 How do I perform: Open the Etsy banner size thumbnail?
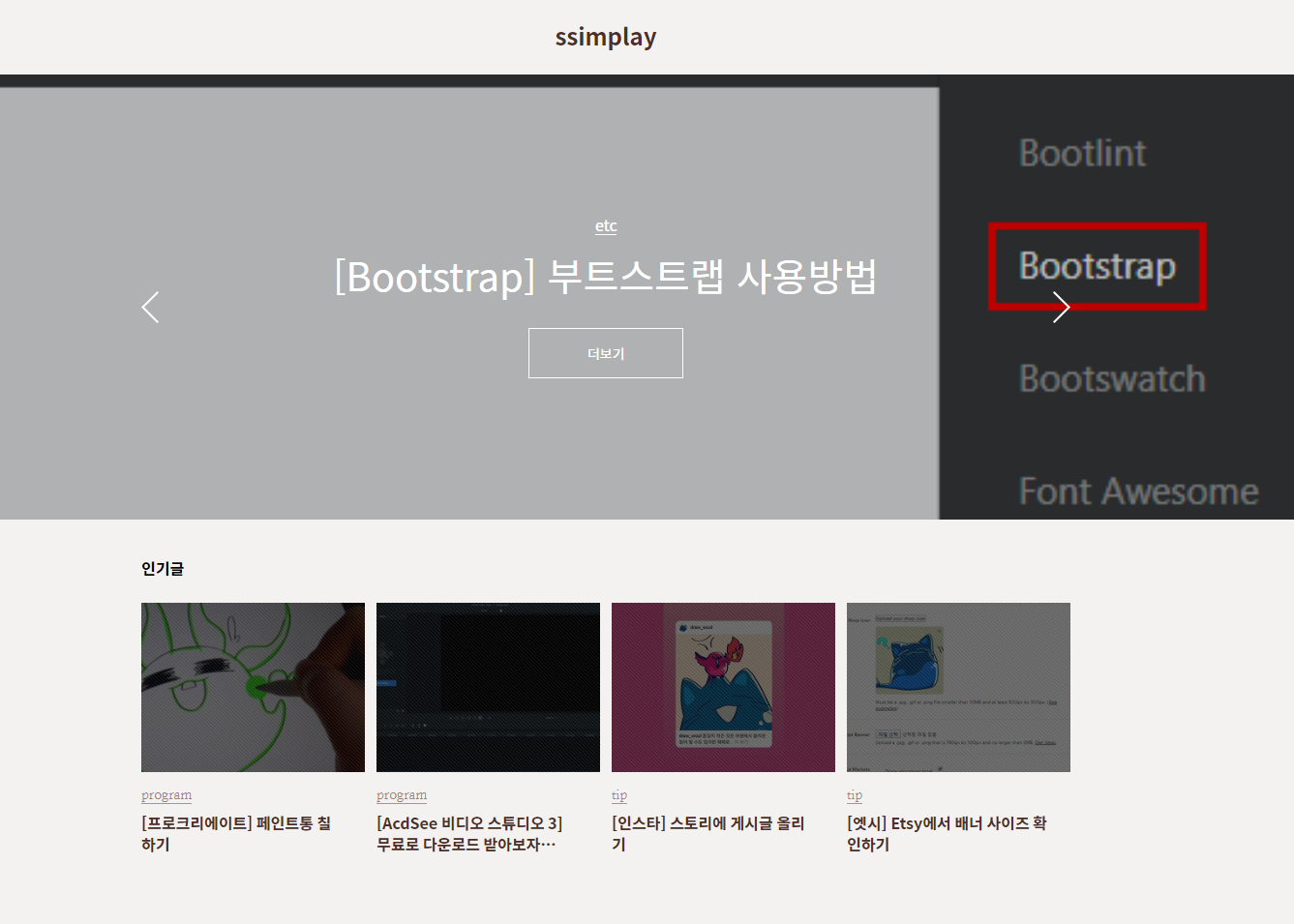click(x=958, y=687)
